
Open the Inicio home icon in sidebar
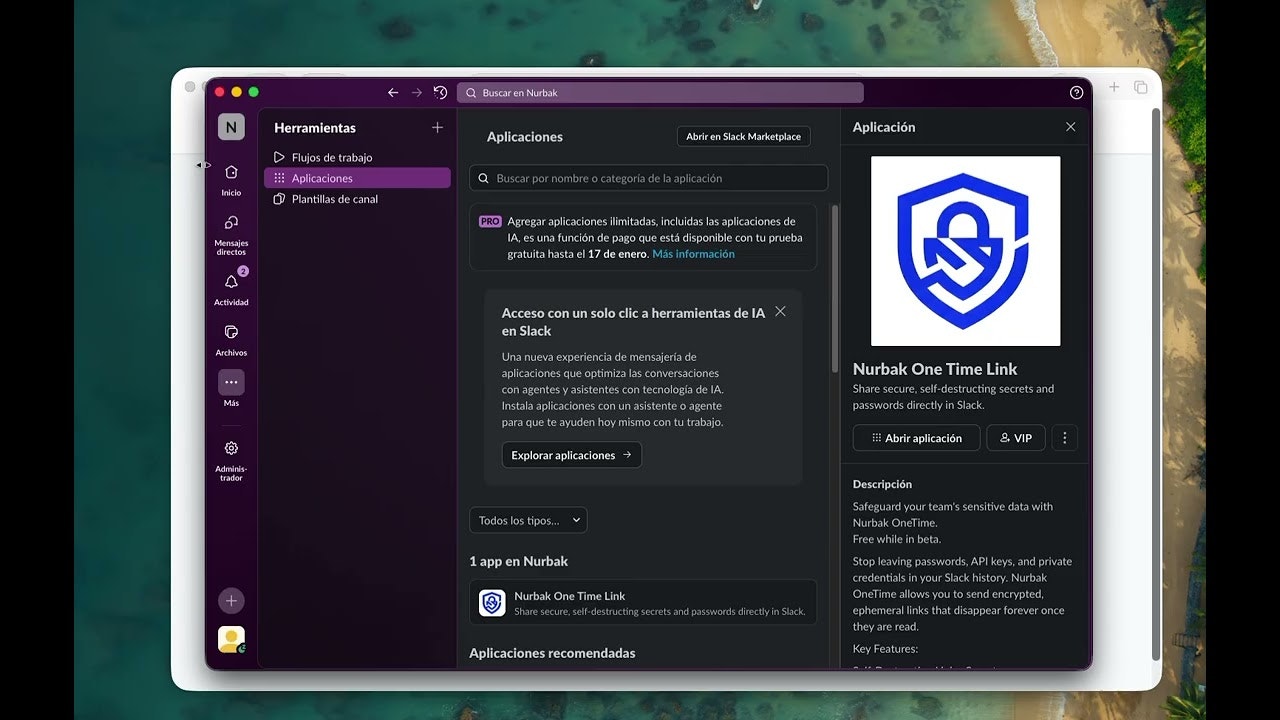(231, 173)
